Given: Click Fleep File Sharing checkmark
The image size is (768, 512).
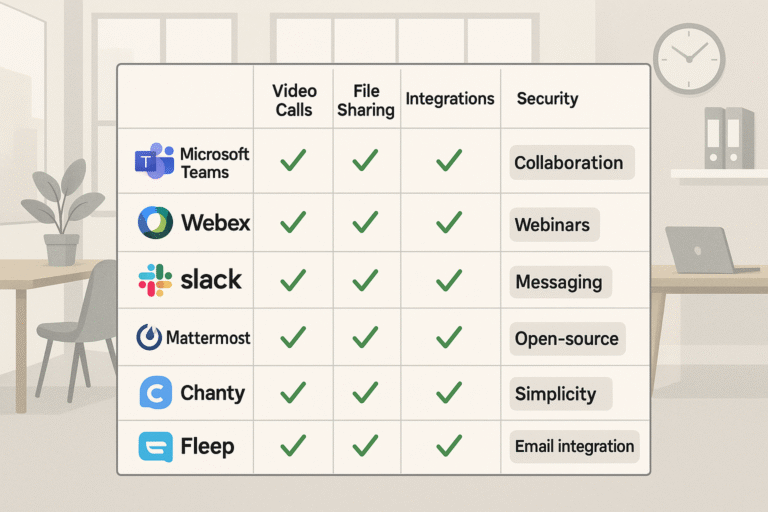Looking at the screenshot, I should click(365, 445).
